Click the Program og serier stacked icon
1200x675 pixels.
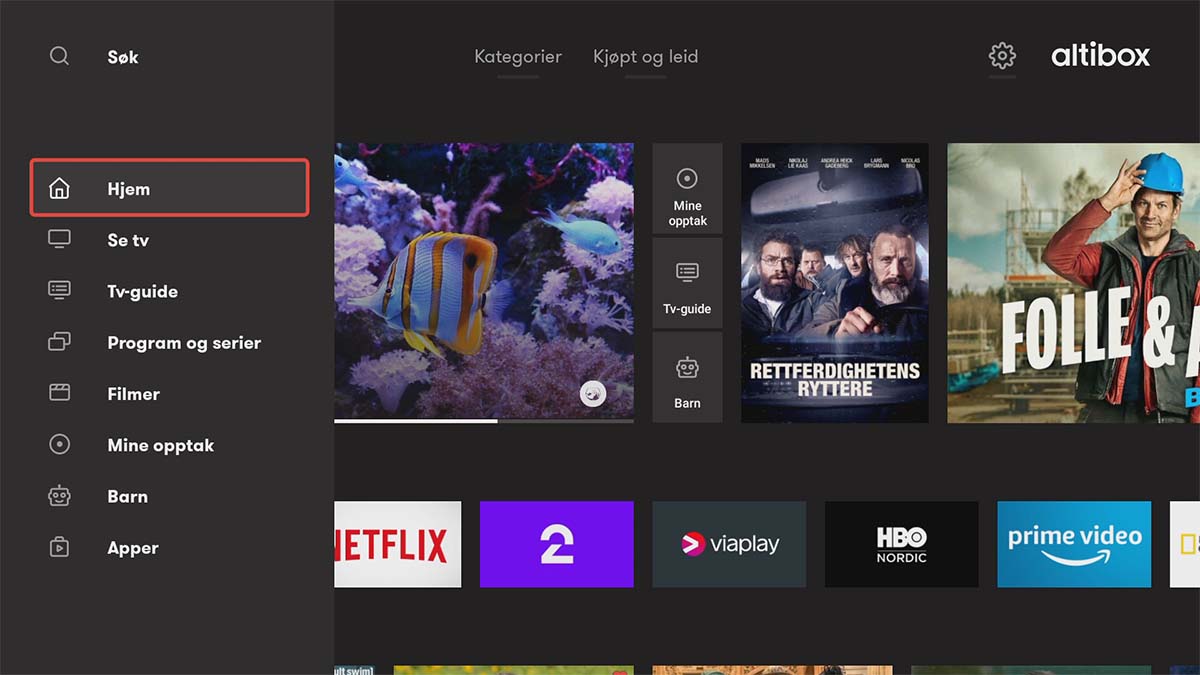point(60,342)
